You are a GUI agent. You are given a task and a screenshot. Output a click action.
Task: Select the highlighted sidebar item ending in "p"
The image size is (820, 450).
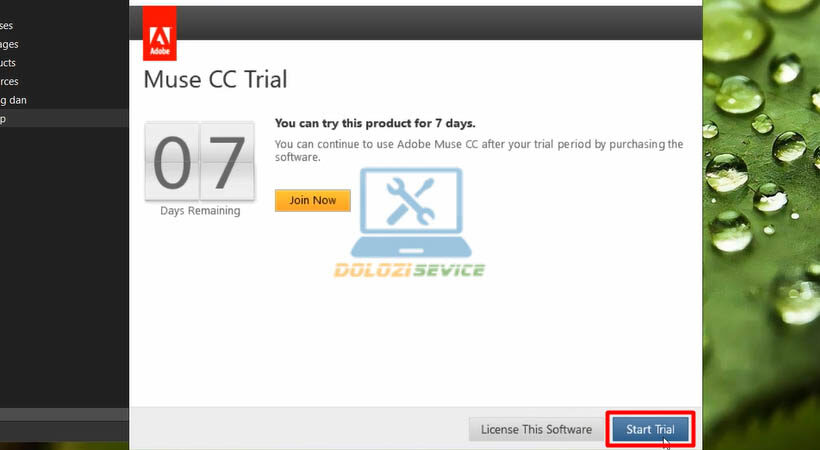pos(64,118)
